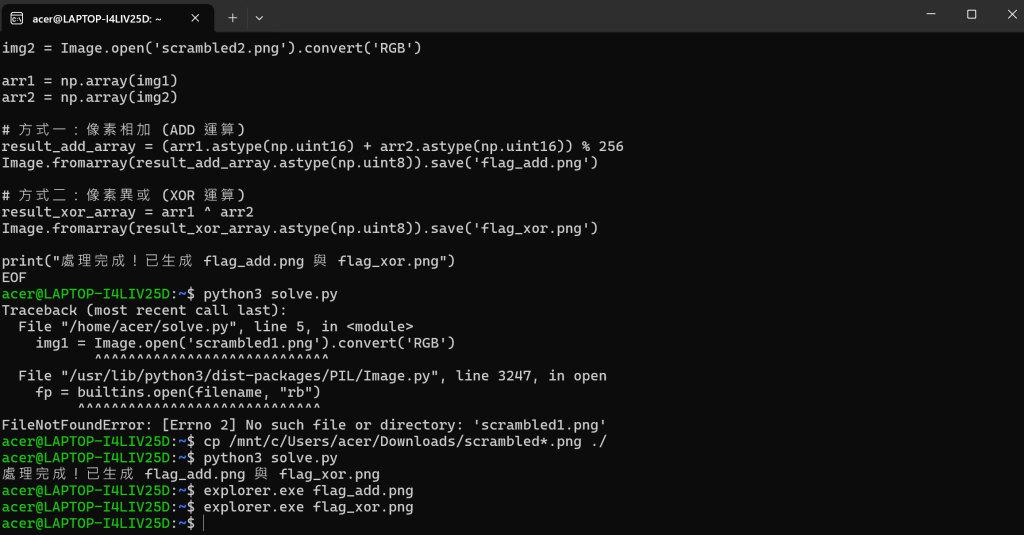Expand the new tab profile dropdown

tap(259, 18)
